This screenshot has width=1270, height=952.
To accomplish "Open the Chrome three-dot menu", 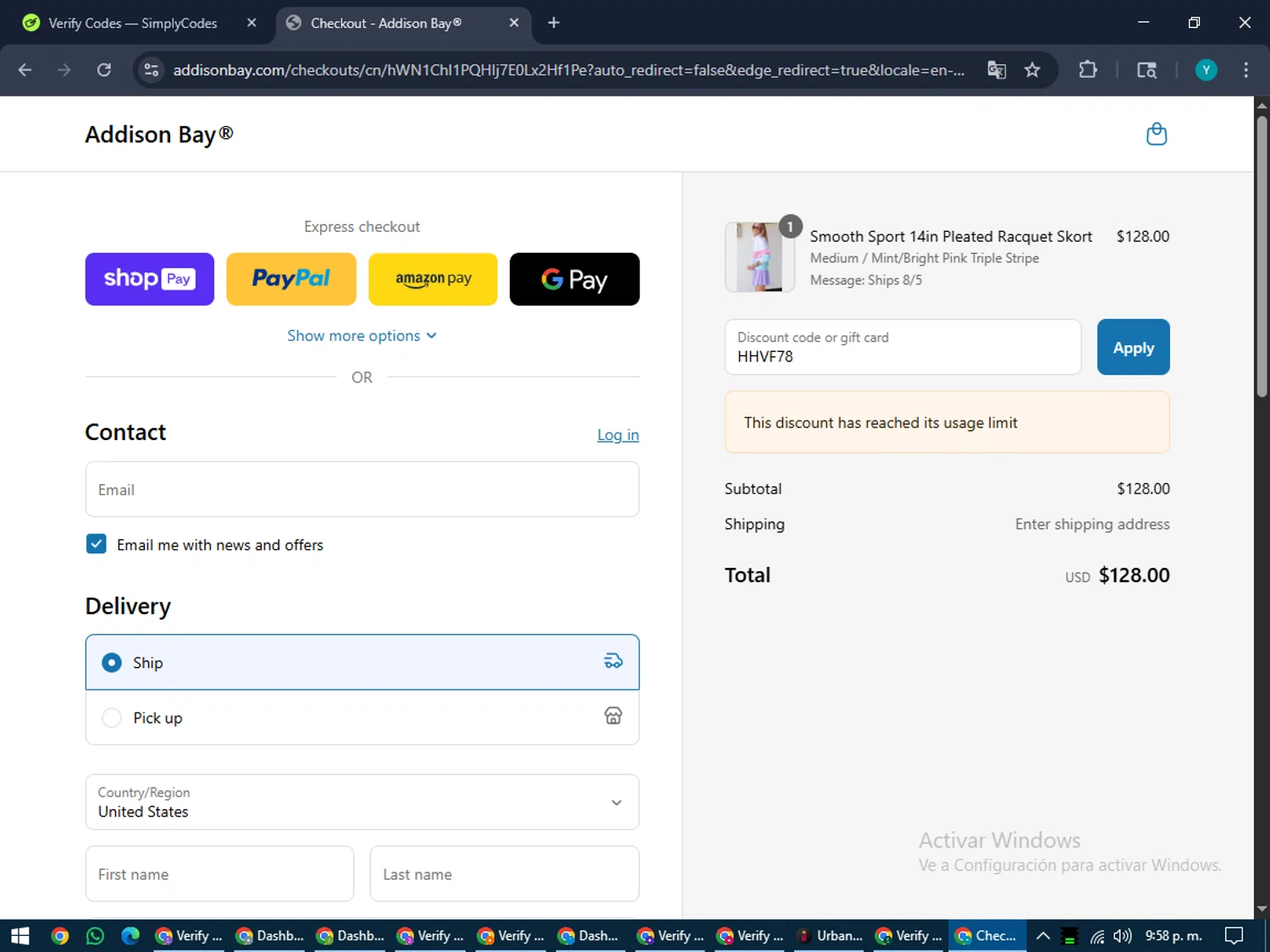I will point(1245,70).
